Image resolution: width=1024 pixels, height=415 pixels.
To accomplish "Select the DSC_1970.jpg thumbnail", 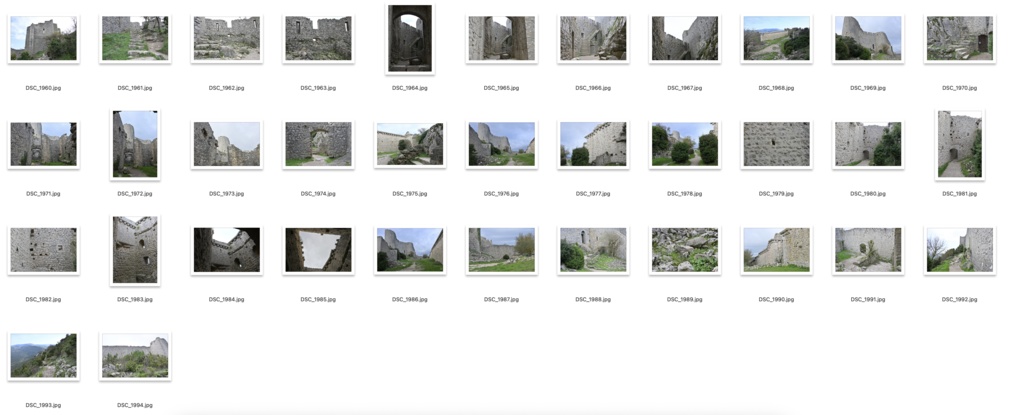I will (959, 39).
